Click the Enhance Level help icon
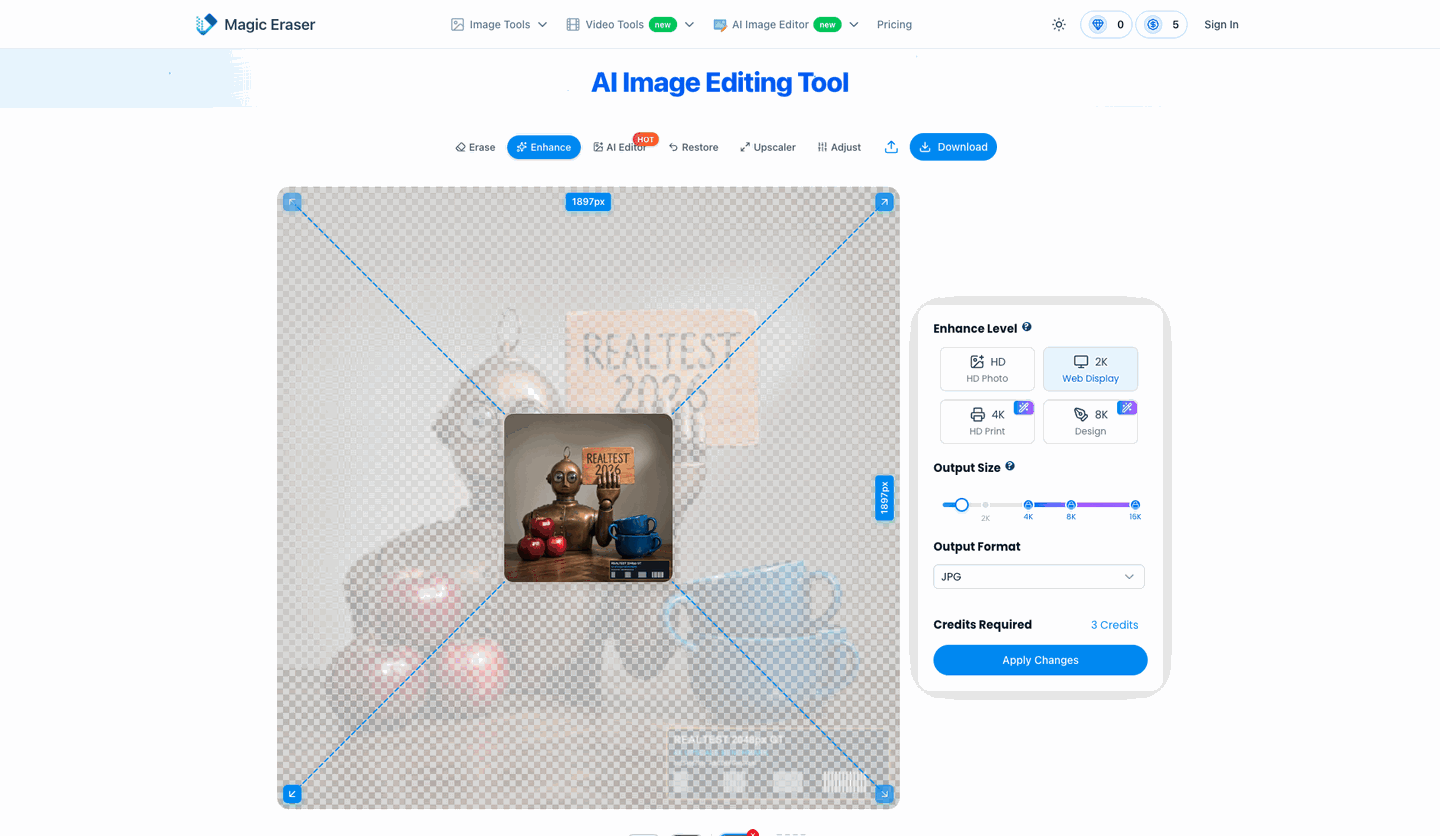The width and height of the screenshot is (1440, 836). tap(1027, 327)
